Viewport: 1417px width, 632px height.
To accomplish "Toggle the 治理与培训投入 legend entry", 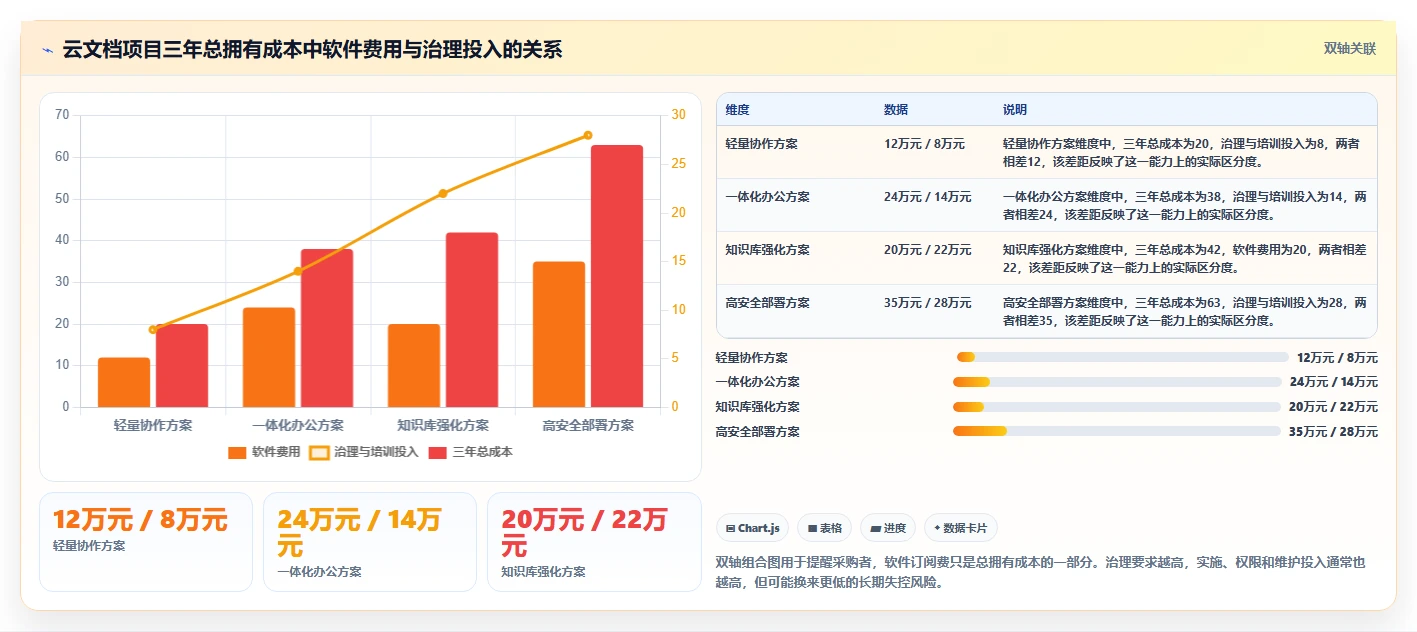I will coord(364,452).
